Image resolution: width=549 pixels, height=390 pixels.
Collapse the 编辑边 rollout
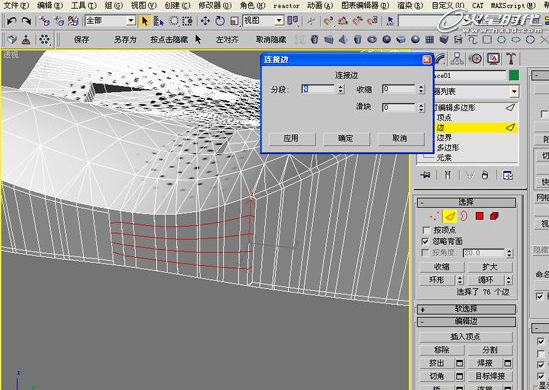466,322
